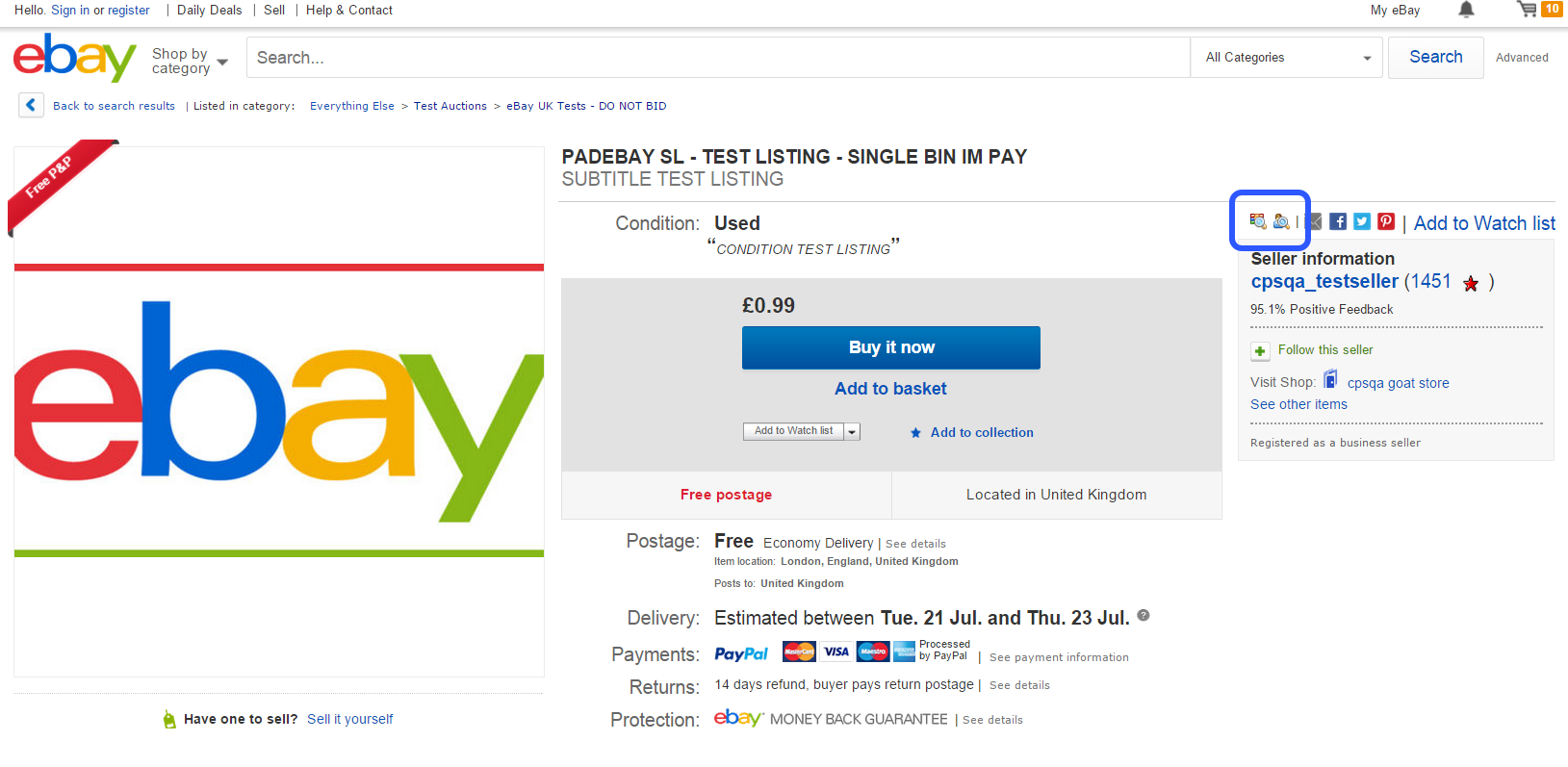Share the item on Twitter

1361,221
